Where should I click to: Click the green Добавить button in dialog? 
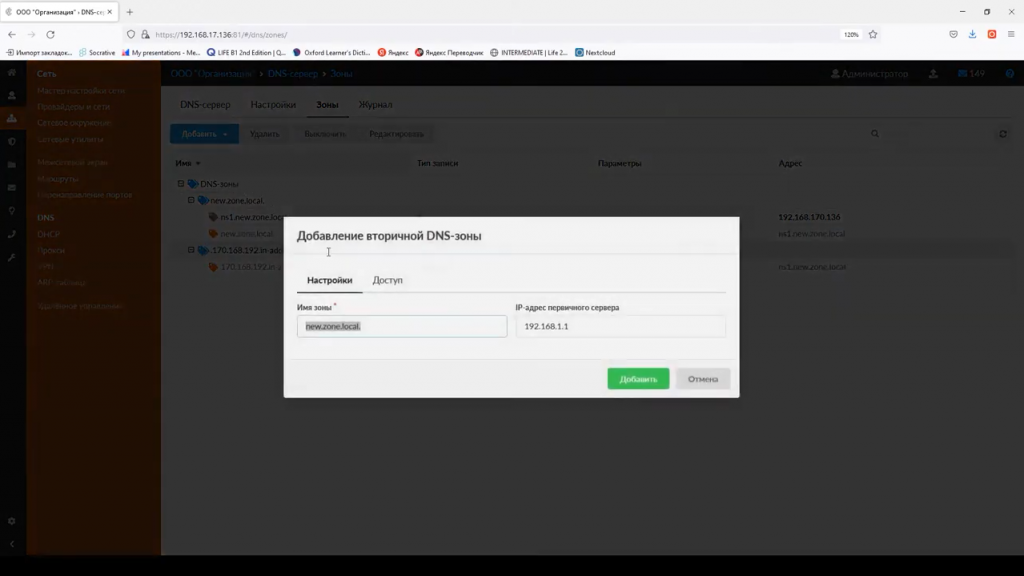pos(638,379)
